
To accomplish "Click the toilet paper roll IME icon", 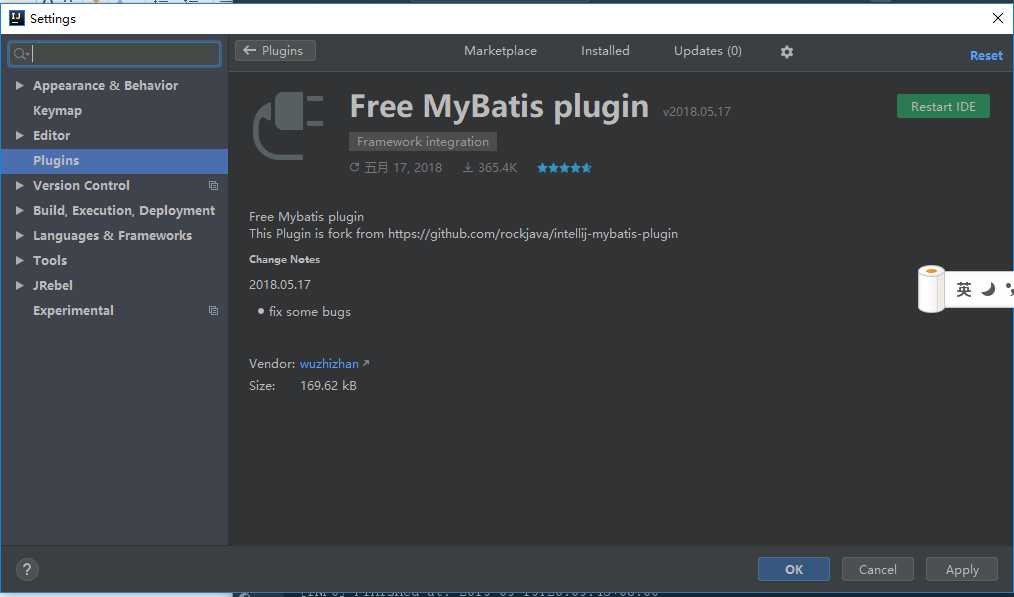I will point(931,288).
